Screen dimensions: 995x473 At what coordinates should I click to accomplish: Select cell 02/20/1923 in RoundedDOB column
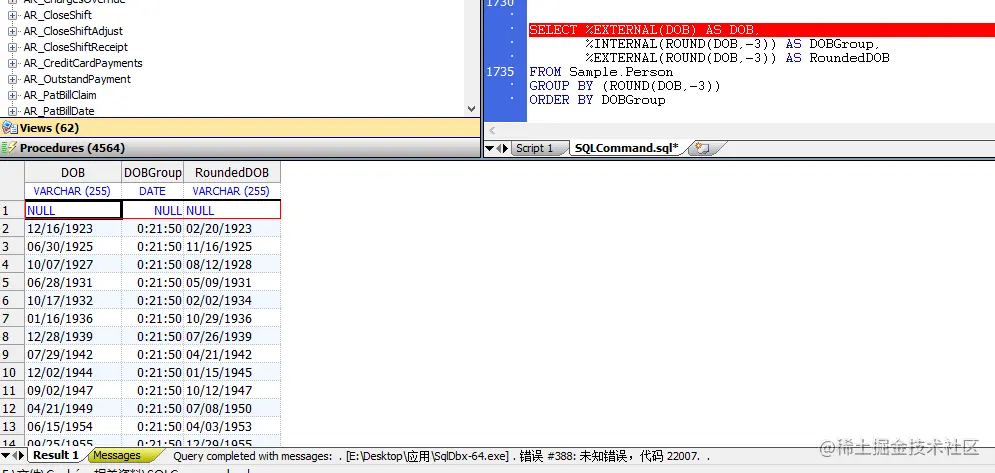232,229
